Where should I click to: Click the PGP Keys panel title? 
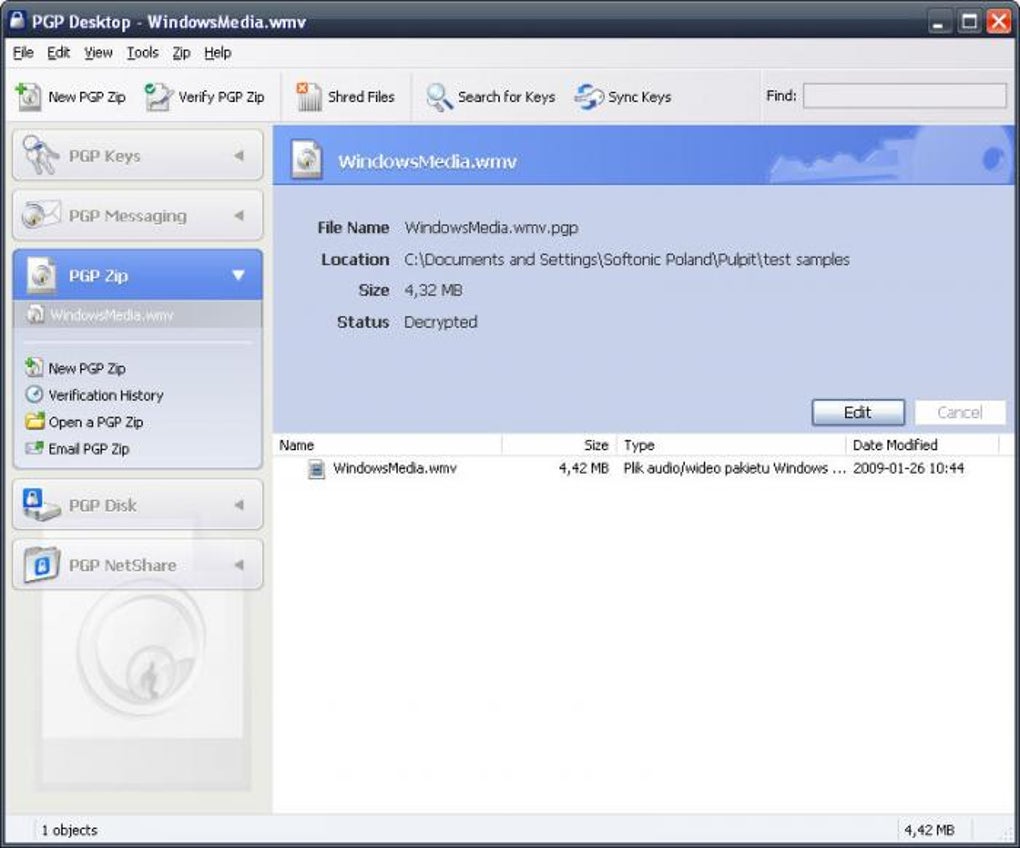[x=105, y=156]
